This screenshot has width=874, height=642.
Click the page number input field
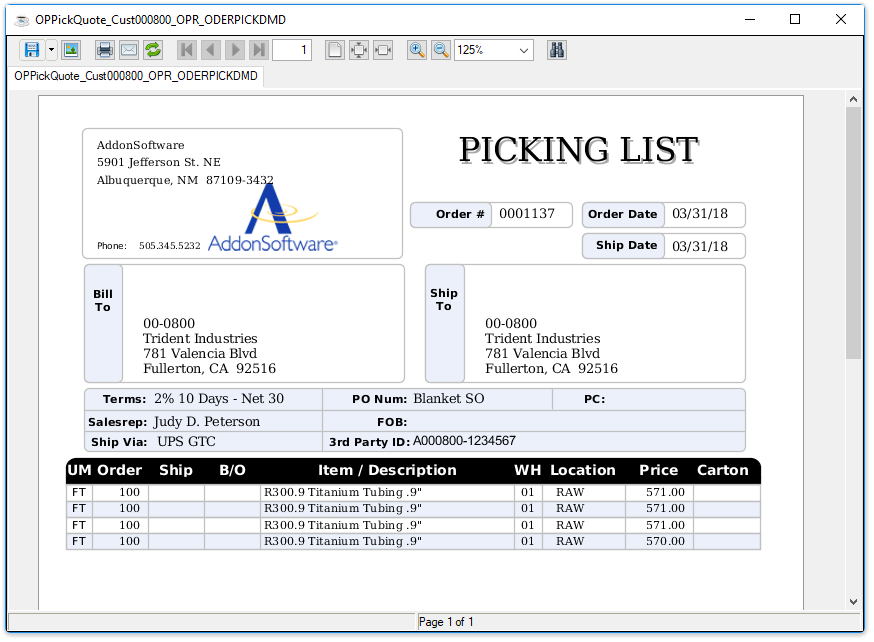(x=292, y=50)
